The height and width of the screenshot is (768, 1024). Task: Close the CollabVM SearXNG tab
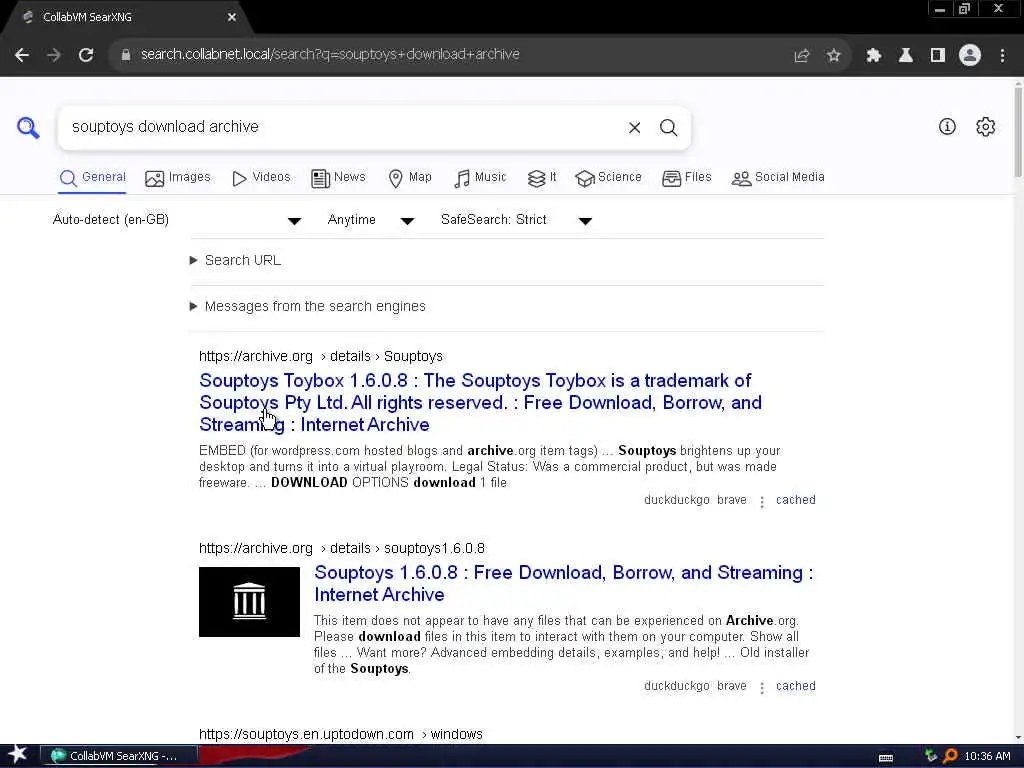tap(232, 18)
